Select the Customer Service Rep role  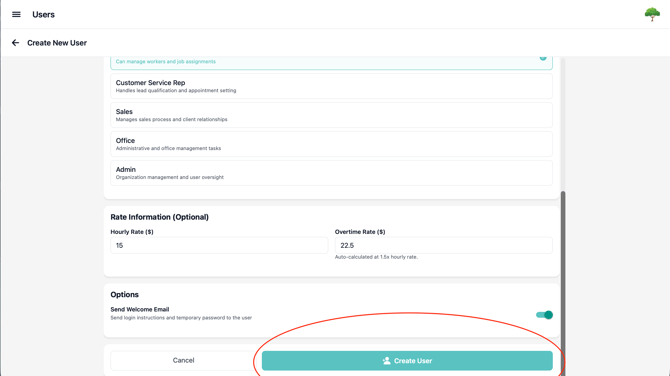pos(331,86)
